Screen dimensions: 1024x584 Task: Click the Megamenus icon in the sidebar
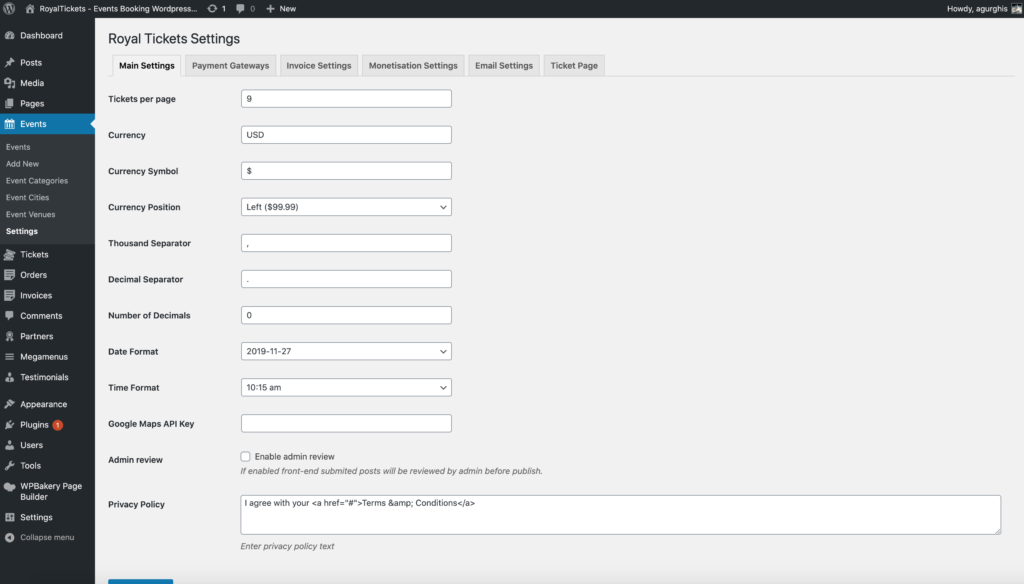pos(10,357)
